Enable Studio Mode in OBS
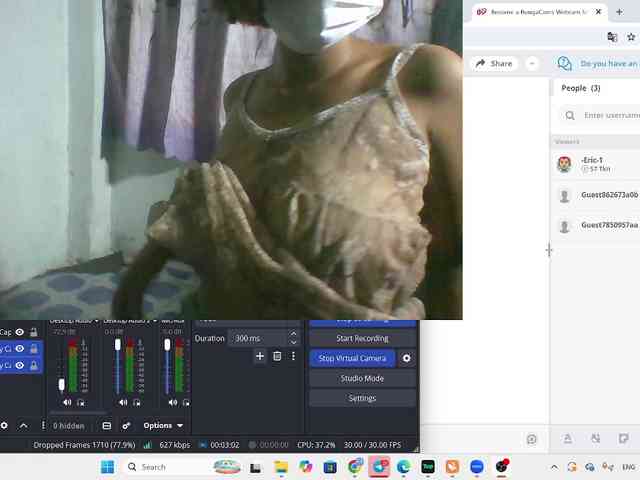Image resolution: width=640 pixels, height=480 pixels. click(x=362, y=378)
